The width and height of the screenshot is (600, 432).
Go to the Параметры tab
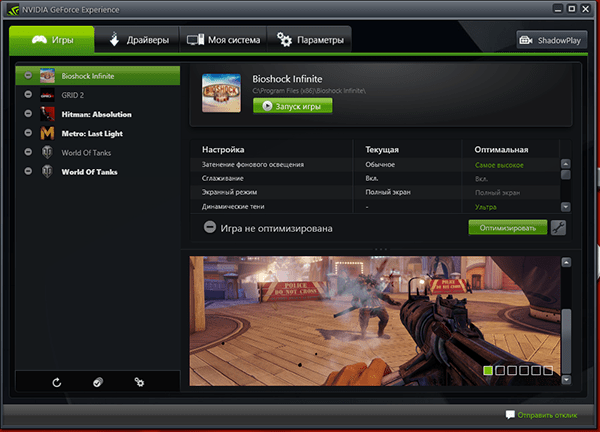tap(309, 40)
